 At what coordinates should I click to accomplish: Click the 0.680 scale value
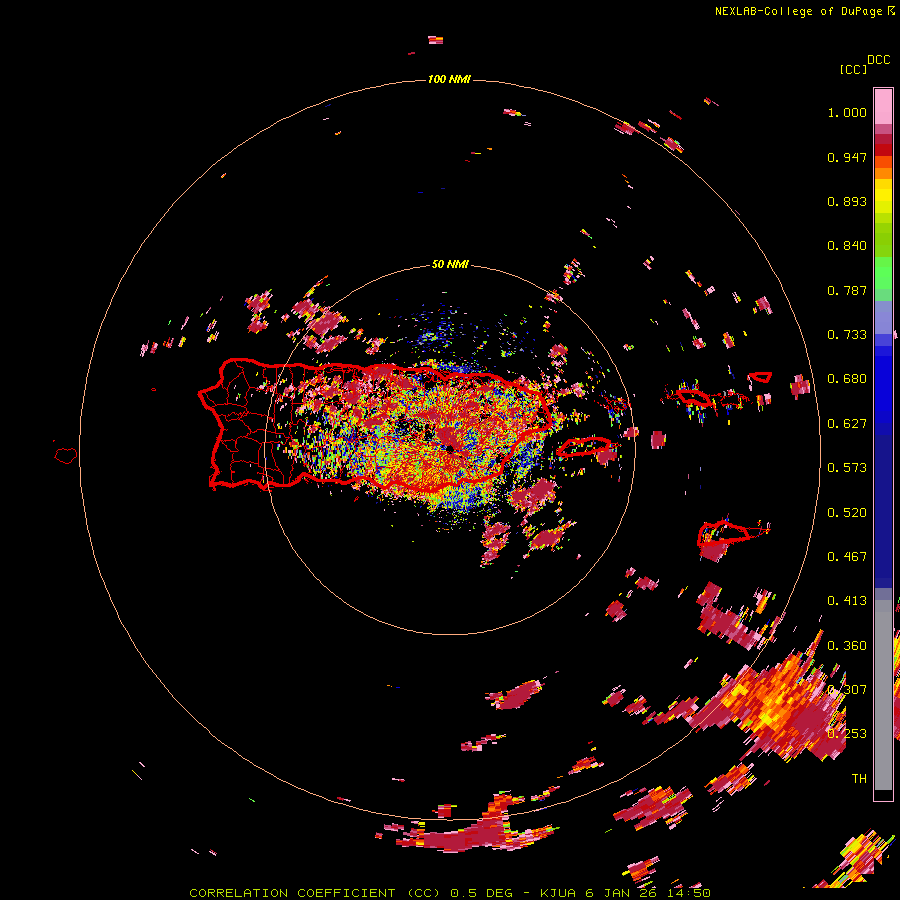click(847, 379)
